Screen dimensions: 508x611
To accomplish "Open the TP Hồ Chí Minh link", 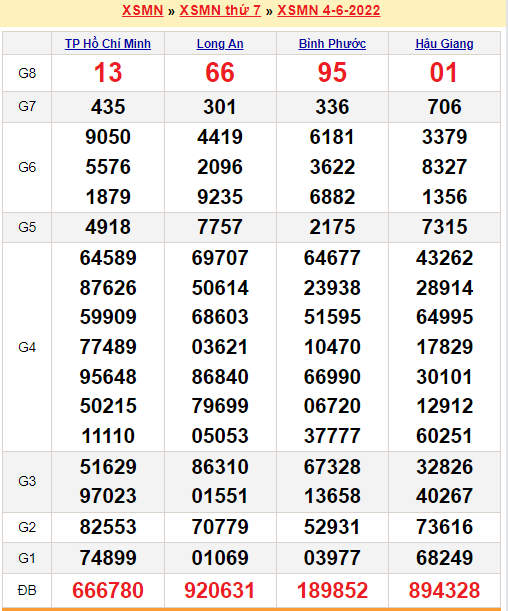I will (108, 44).
